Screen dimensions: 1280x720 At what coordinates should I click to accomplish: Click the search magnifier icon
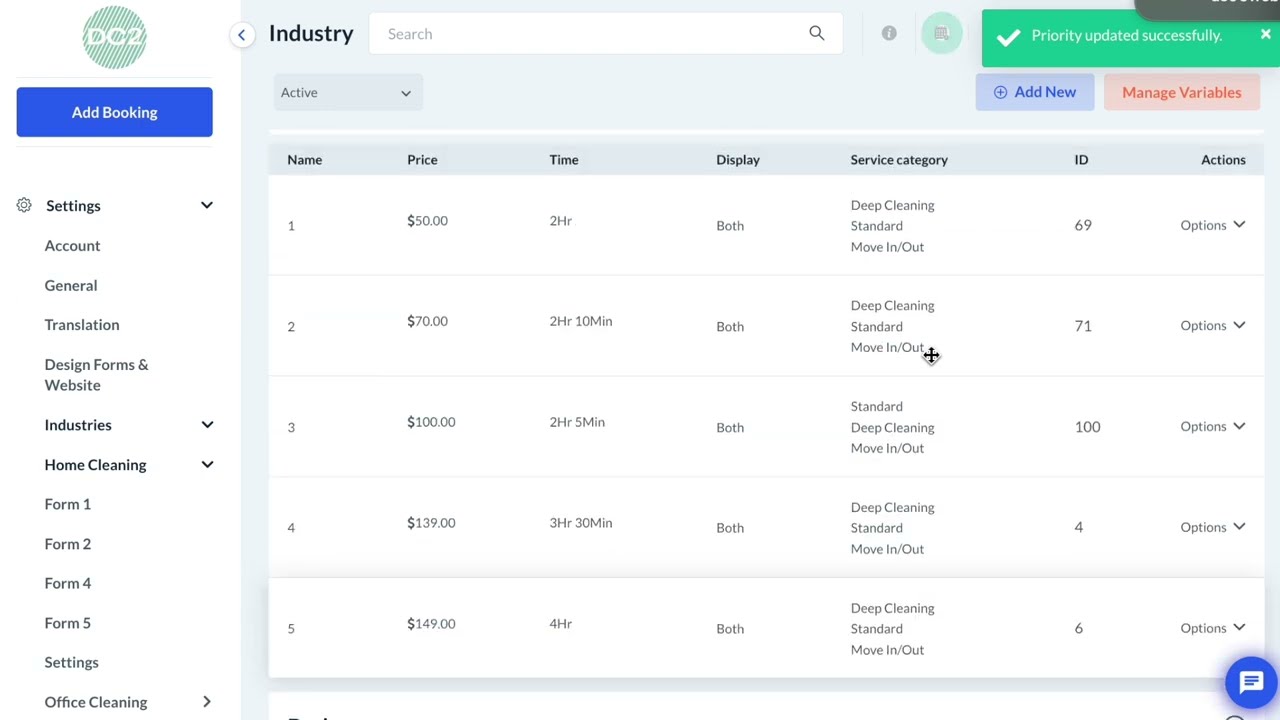click(817, 34)
